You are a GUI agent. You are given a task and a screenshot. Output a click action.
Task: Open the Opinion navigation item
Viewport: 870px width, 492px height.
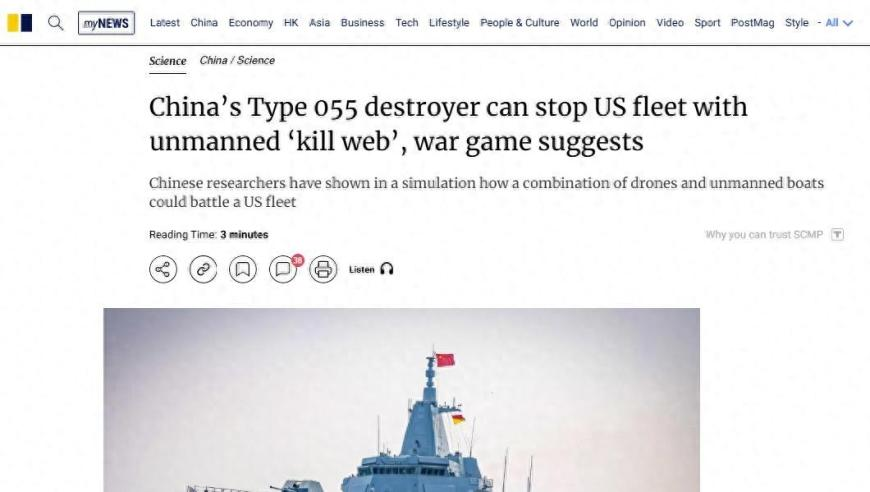point(627,23)
